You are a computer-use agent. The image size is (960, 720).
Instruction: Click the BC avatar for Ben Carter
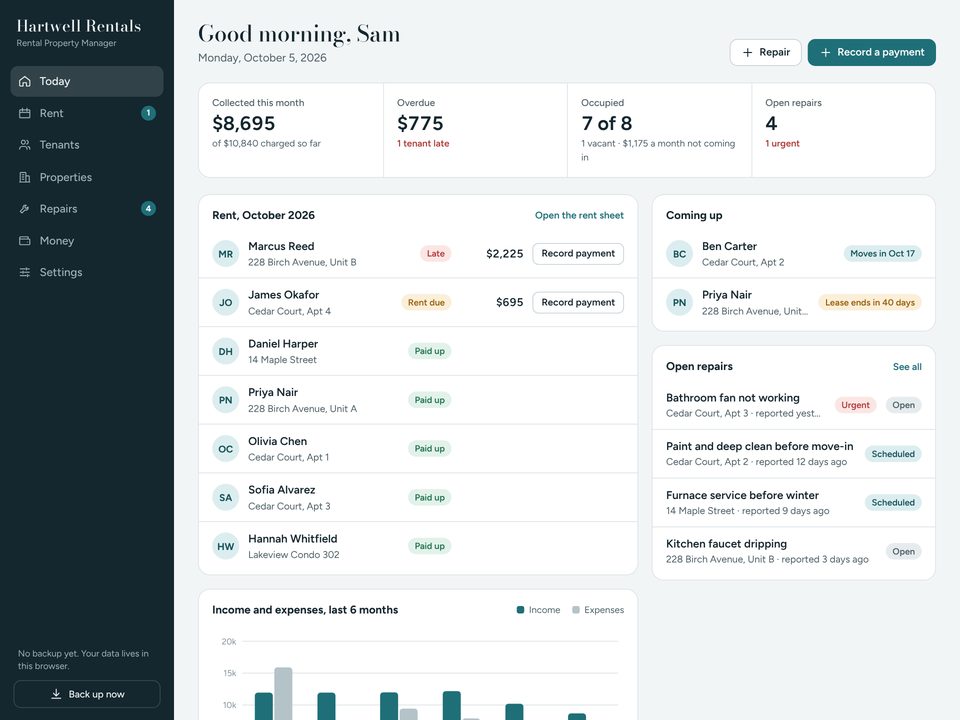[680, 254]
